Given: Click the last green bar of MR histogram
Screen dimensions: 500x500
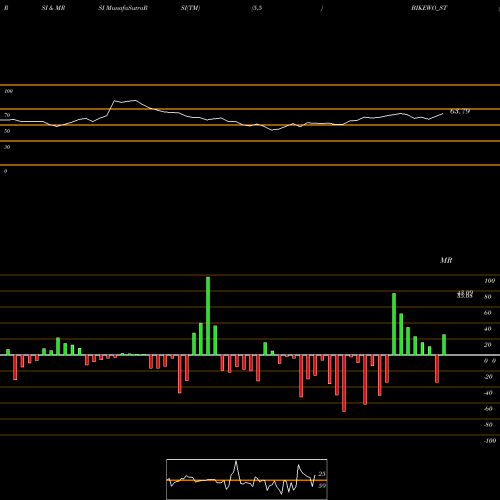Looking at the screenshot, I should click(x=444, y=345).
